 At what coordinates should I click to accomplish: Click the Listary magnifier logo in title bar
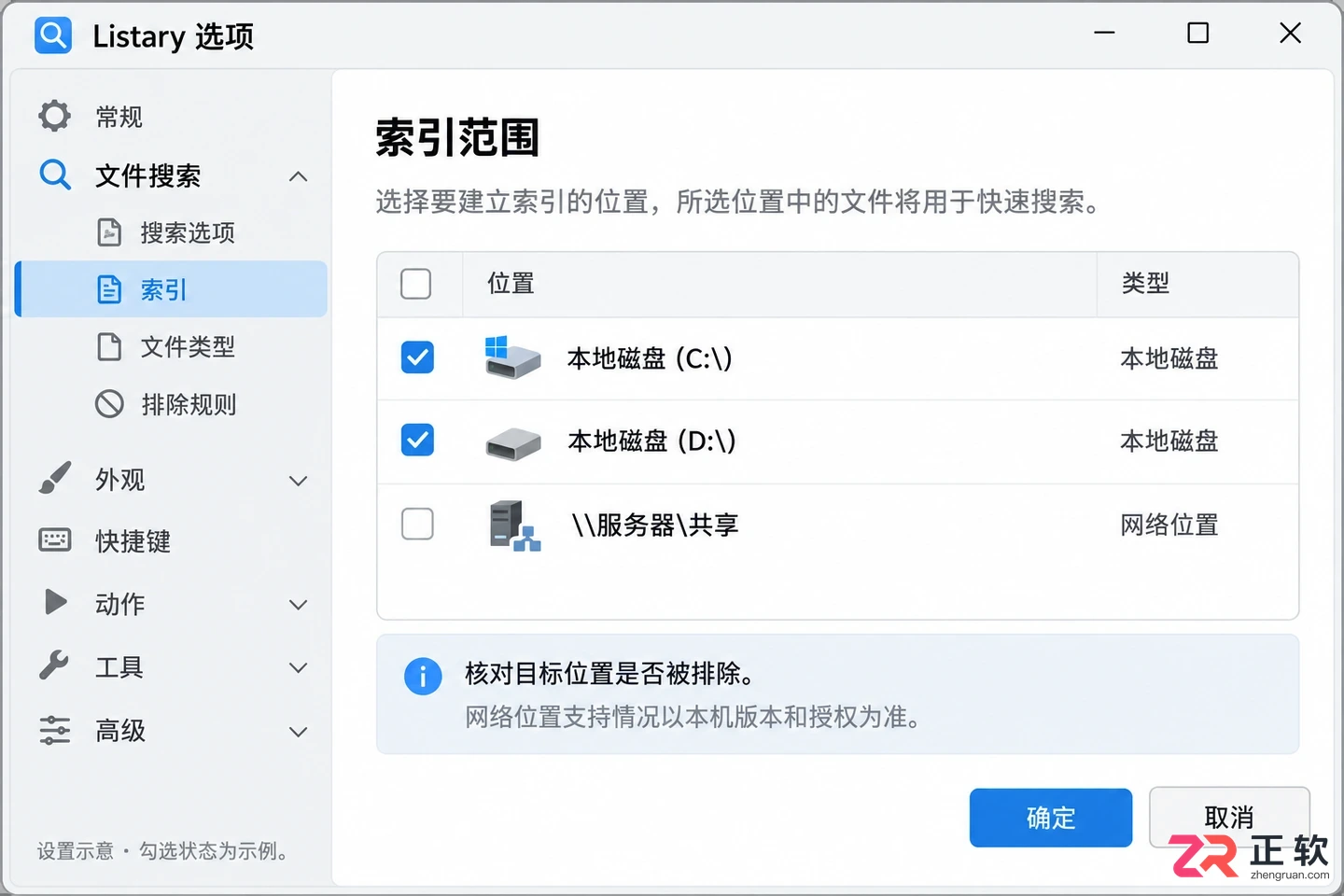[53, 35]
